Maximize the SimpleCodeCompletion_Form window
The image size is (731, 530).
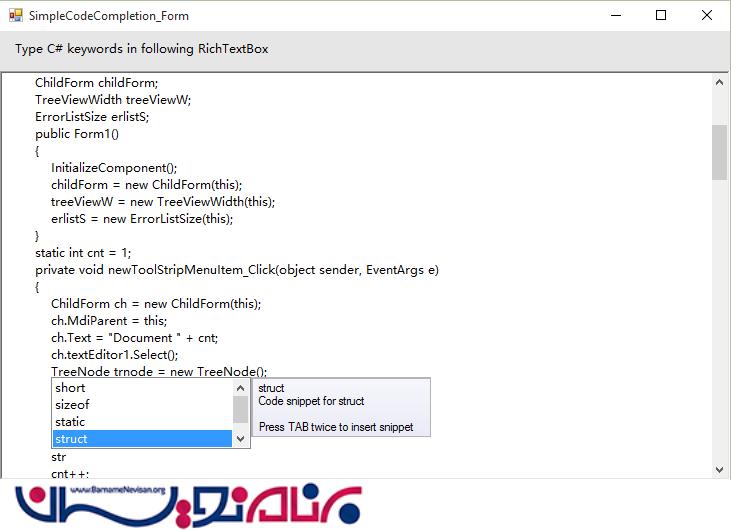[x=661, y=16]
